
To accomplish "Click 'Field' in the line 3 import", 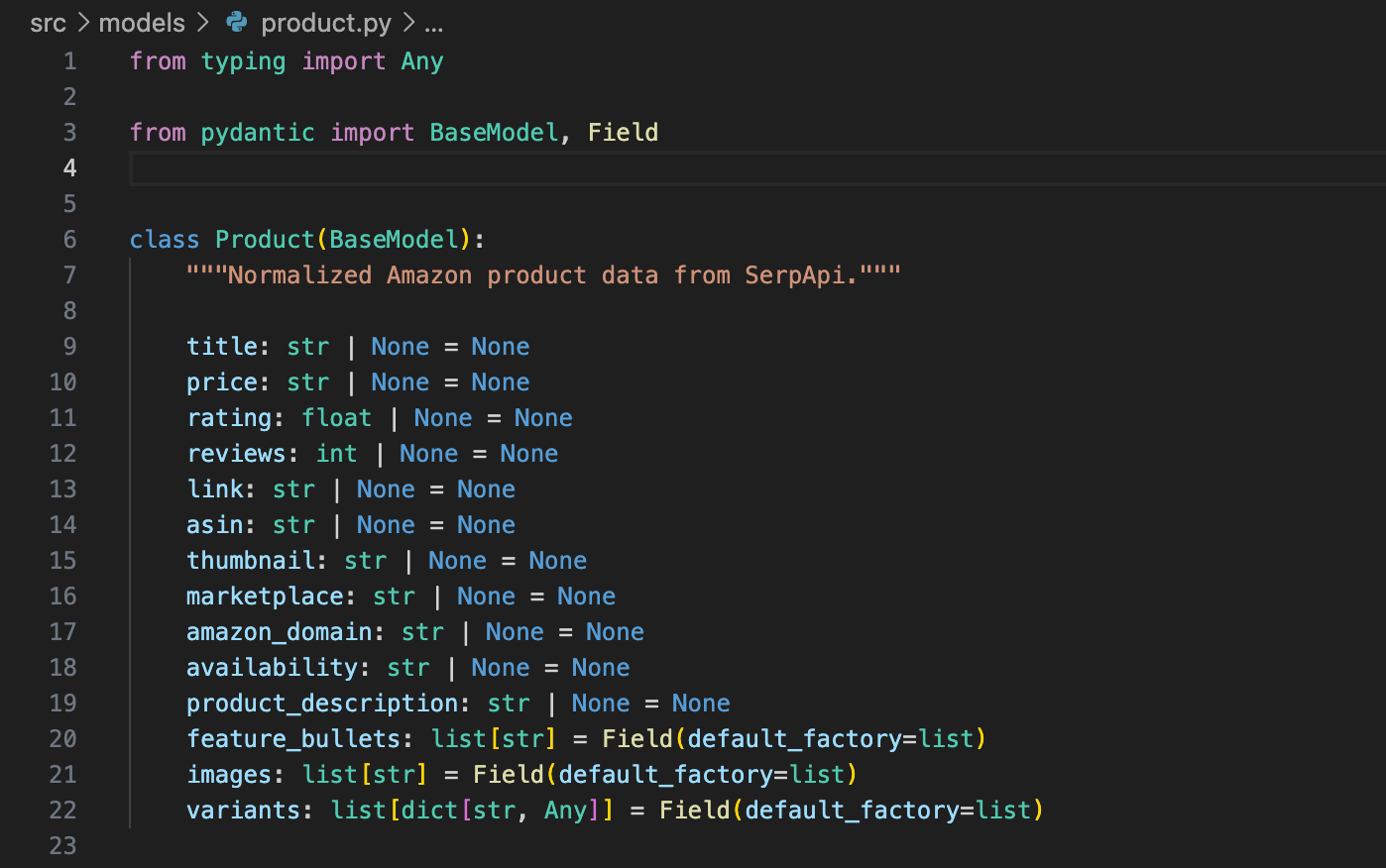I will [623, 133].
